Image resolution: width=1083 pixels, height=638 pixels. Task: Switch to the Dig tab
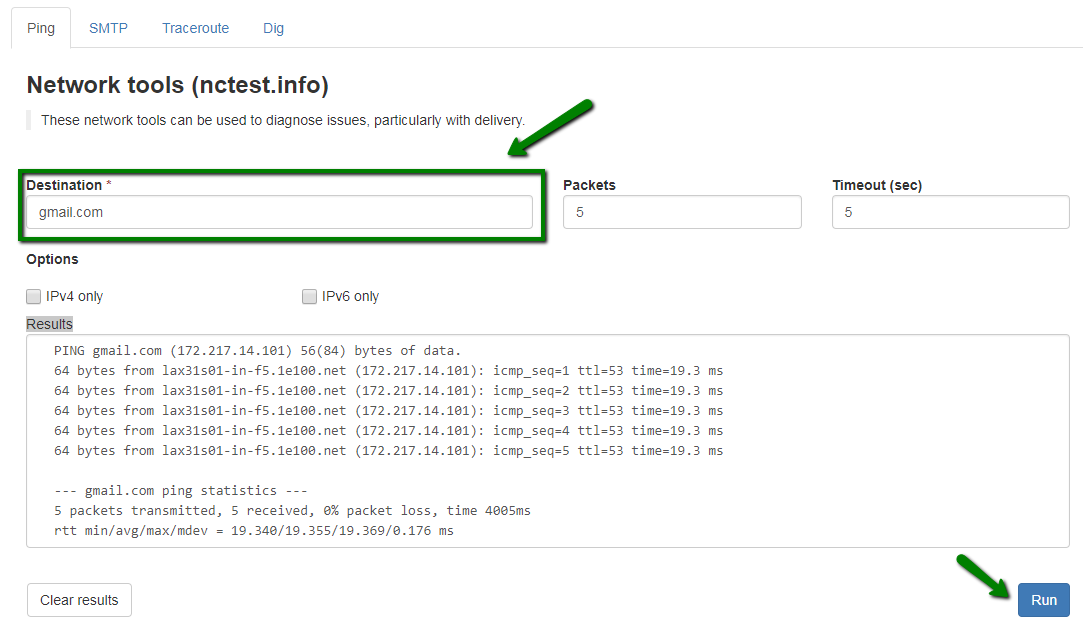click(274, 28)
